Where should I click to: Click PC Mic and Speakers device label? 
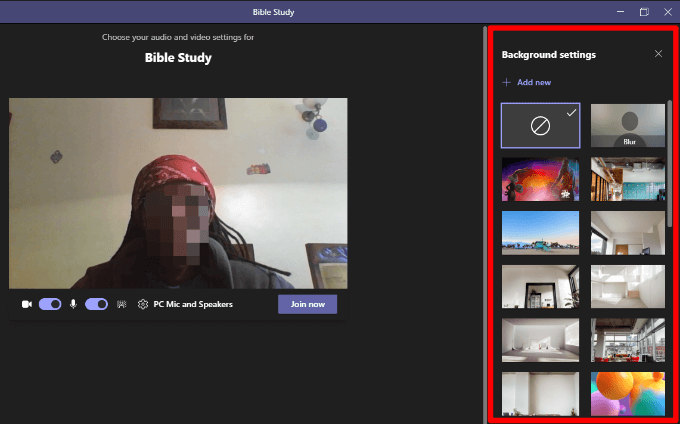pos(193,304)
